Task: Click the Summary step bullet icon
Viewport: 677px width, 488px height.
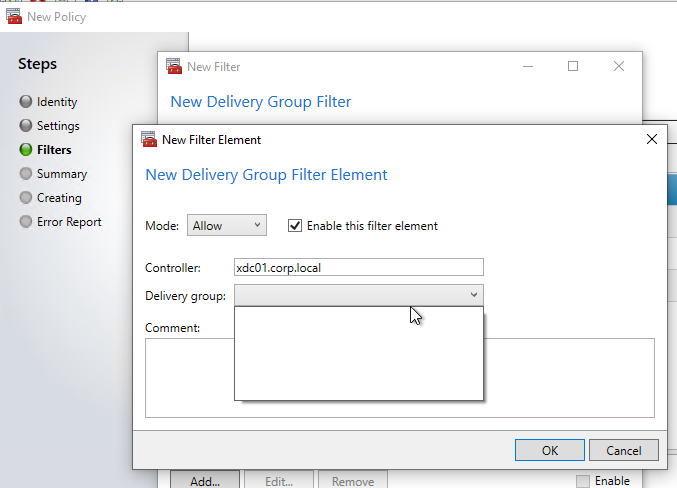Action: tap(26, 174)
